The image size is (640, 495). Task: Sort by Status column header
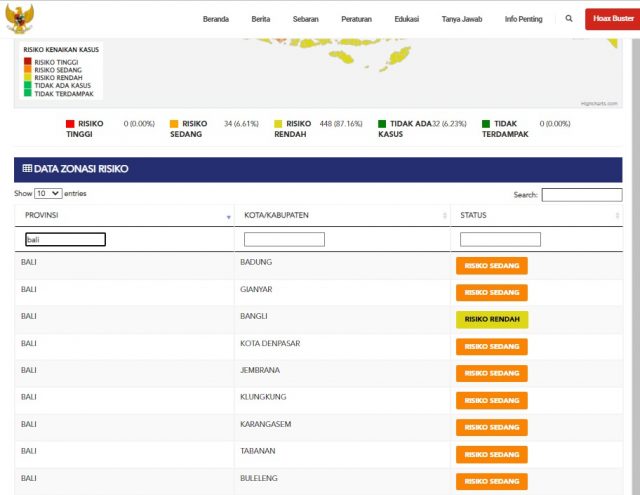536,215
